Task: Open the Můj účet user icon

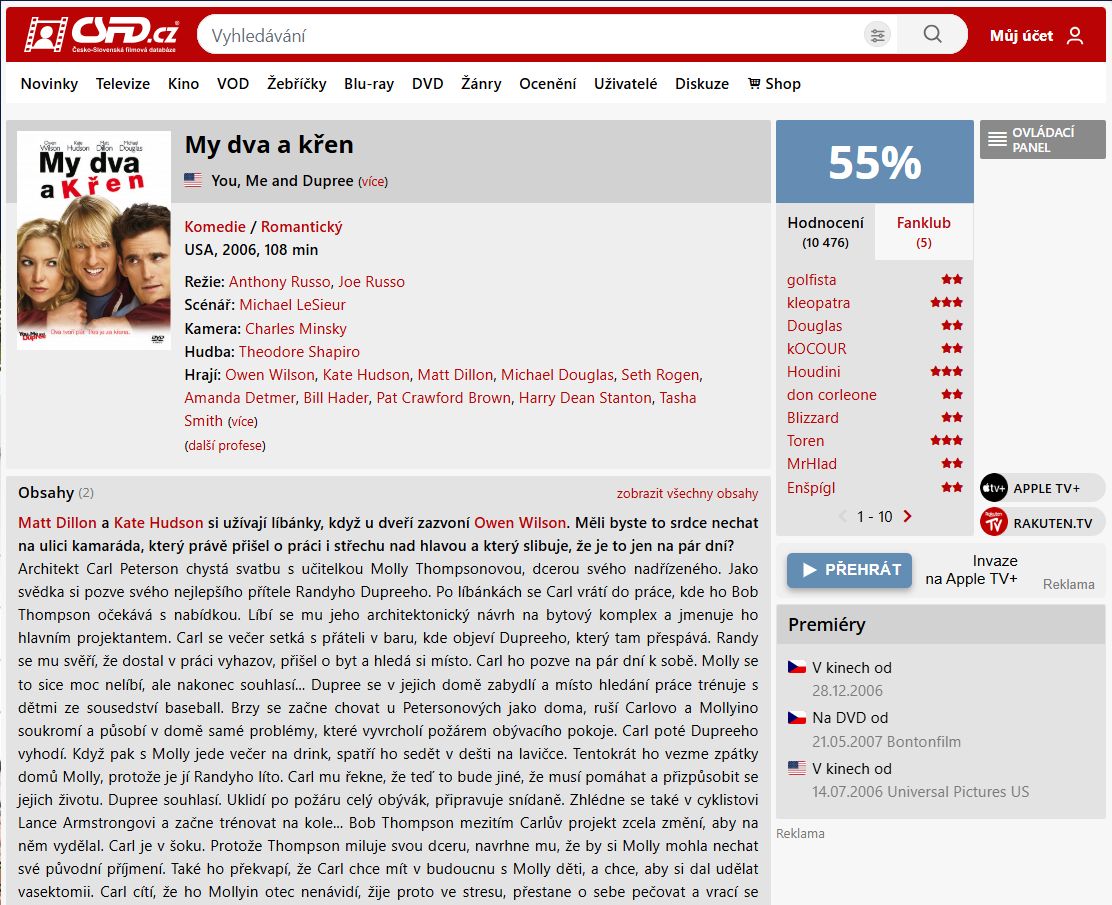Action: tap(1075, 36)
